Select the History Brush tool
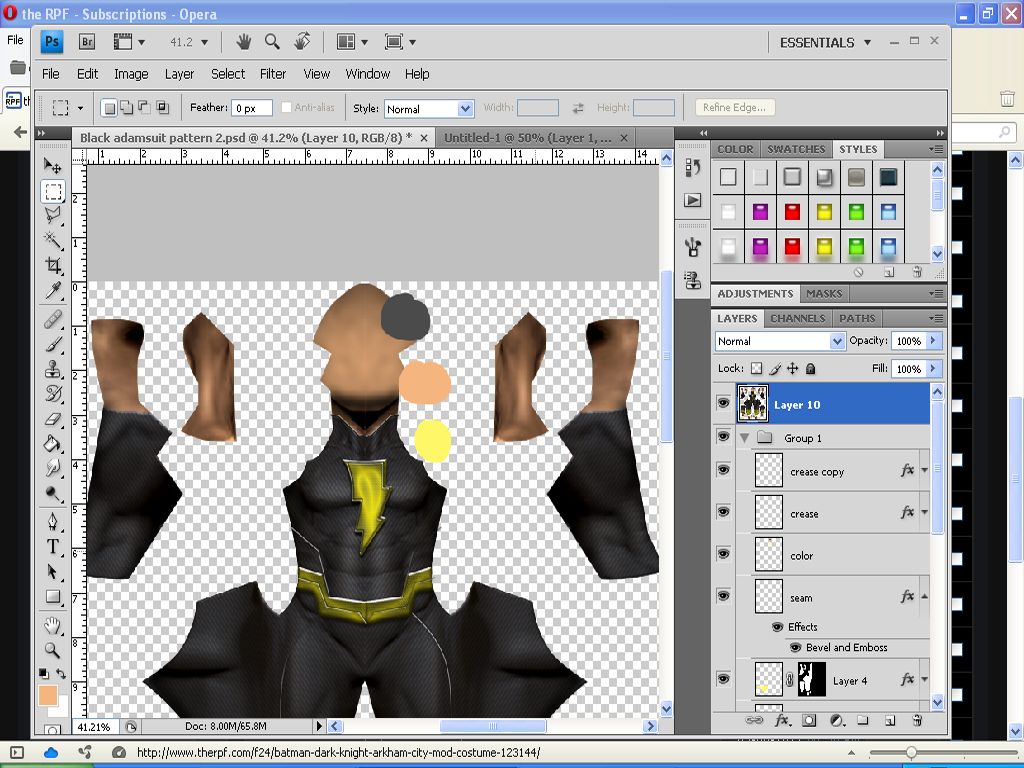This screenshot has height=768, width=1024. coord(53,394)
